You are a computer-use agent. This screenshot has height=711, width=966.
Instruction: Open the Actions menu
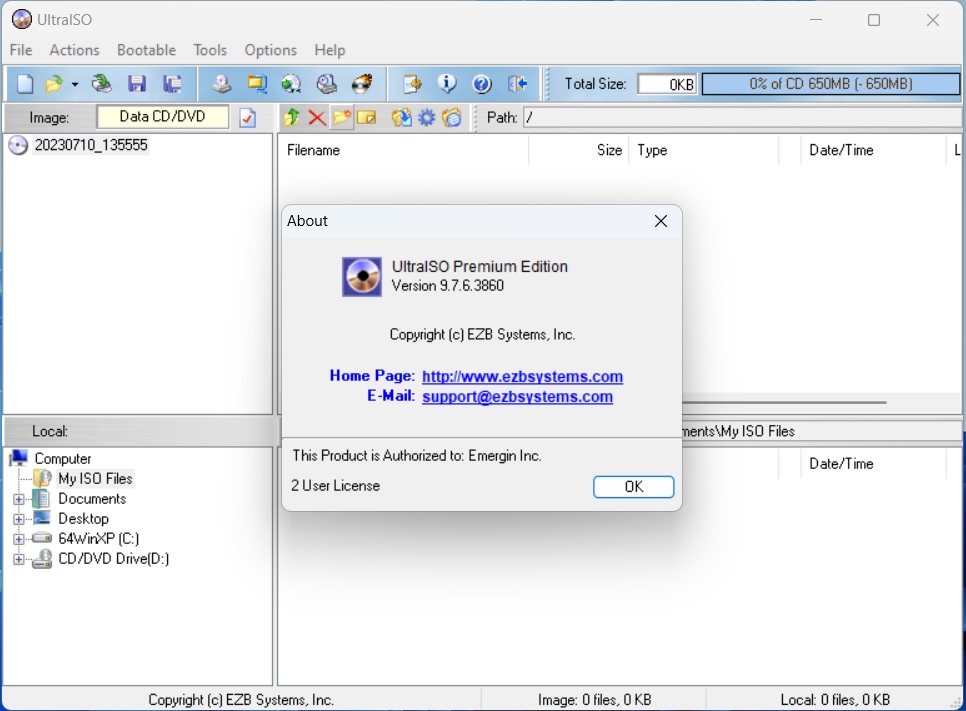pyautogui.click(x=75, y=50)
